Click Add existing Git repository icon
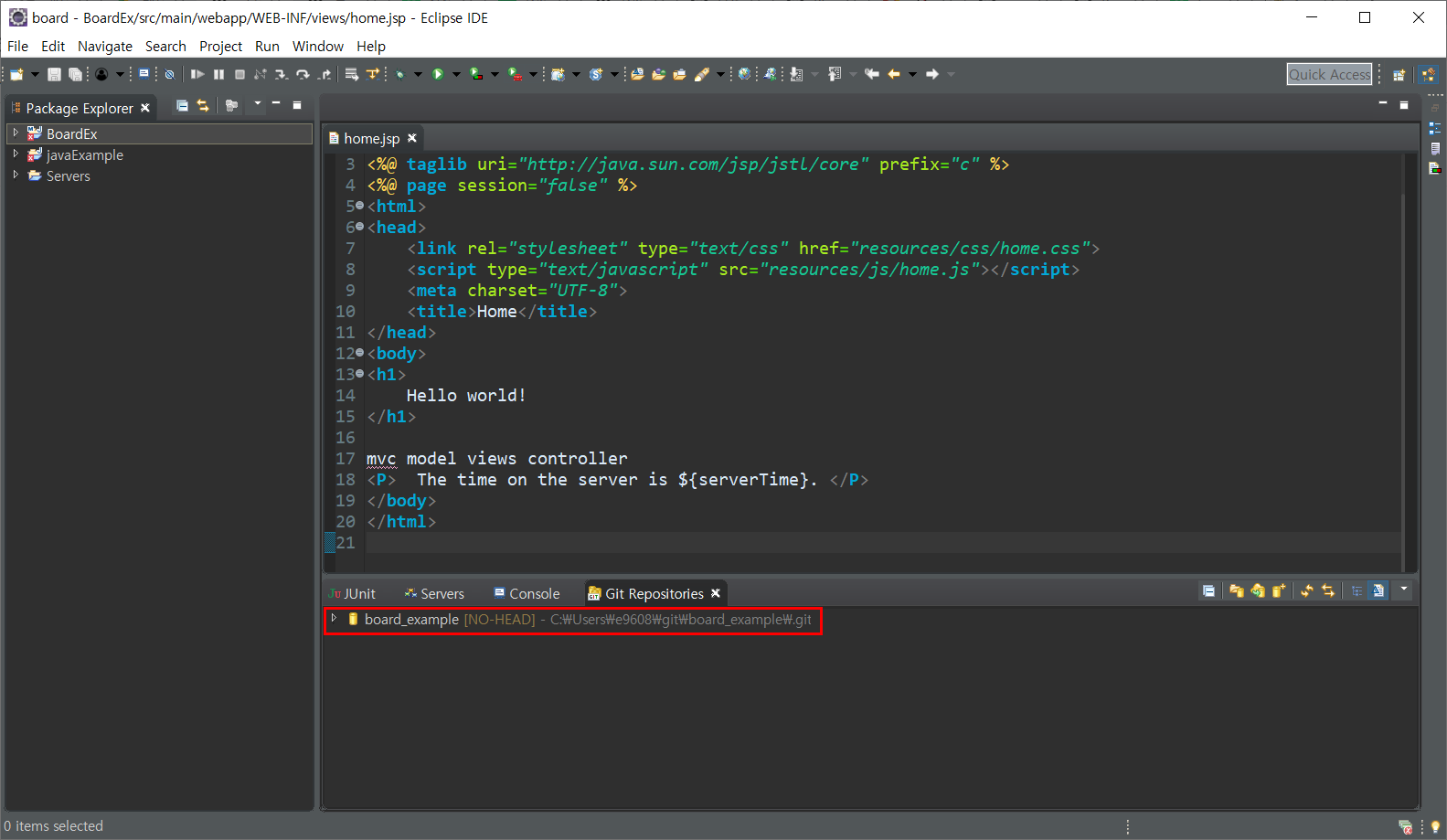 coord(1237,591)
